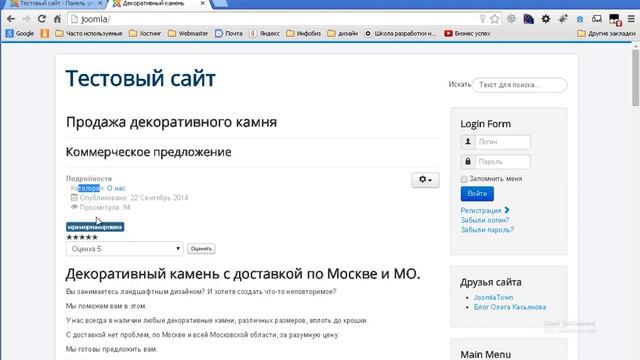Screen dimensions: 640x360
Task: Switch to the 'Тестовый сайт - Панель' tab
Action: coord(55,4)
